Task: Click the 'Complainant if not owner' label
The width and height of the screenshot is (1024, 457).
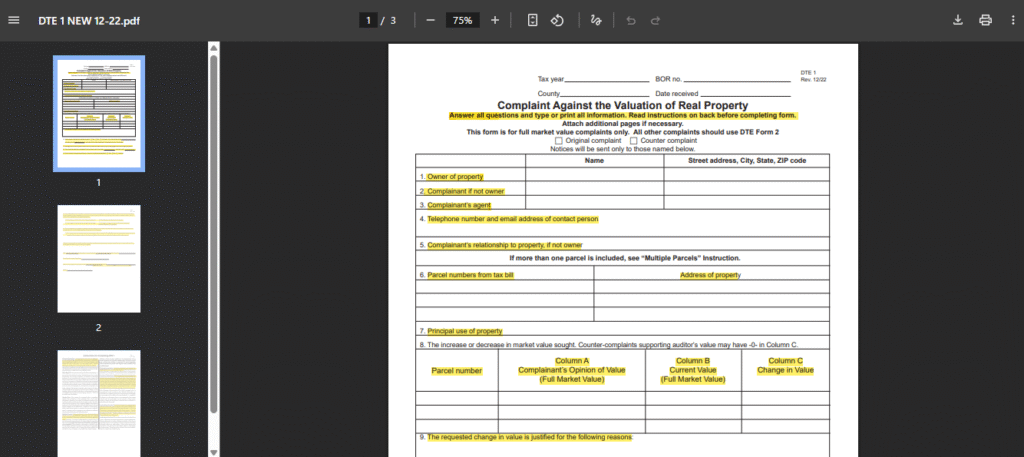Action: coord(466,191)
